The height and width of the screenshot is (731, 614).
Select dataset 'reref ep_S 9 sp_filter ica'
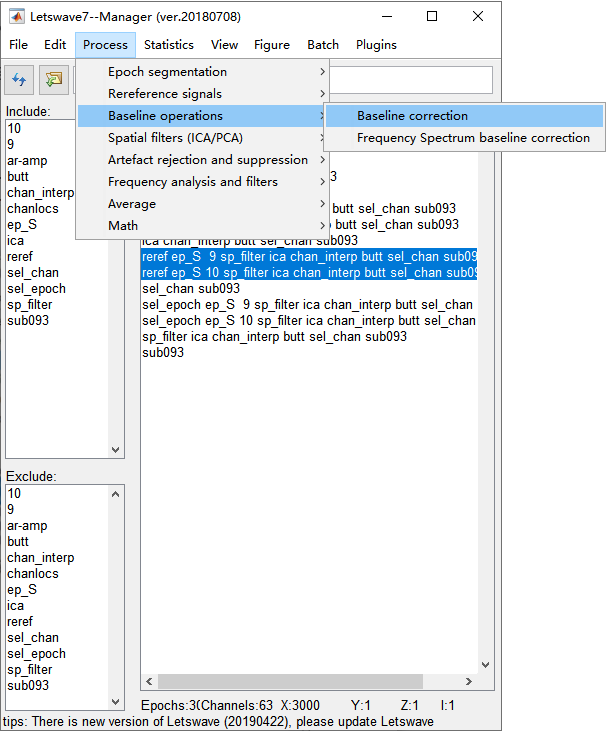click(309, 257)
